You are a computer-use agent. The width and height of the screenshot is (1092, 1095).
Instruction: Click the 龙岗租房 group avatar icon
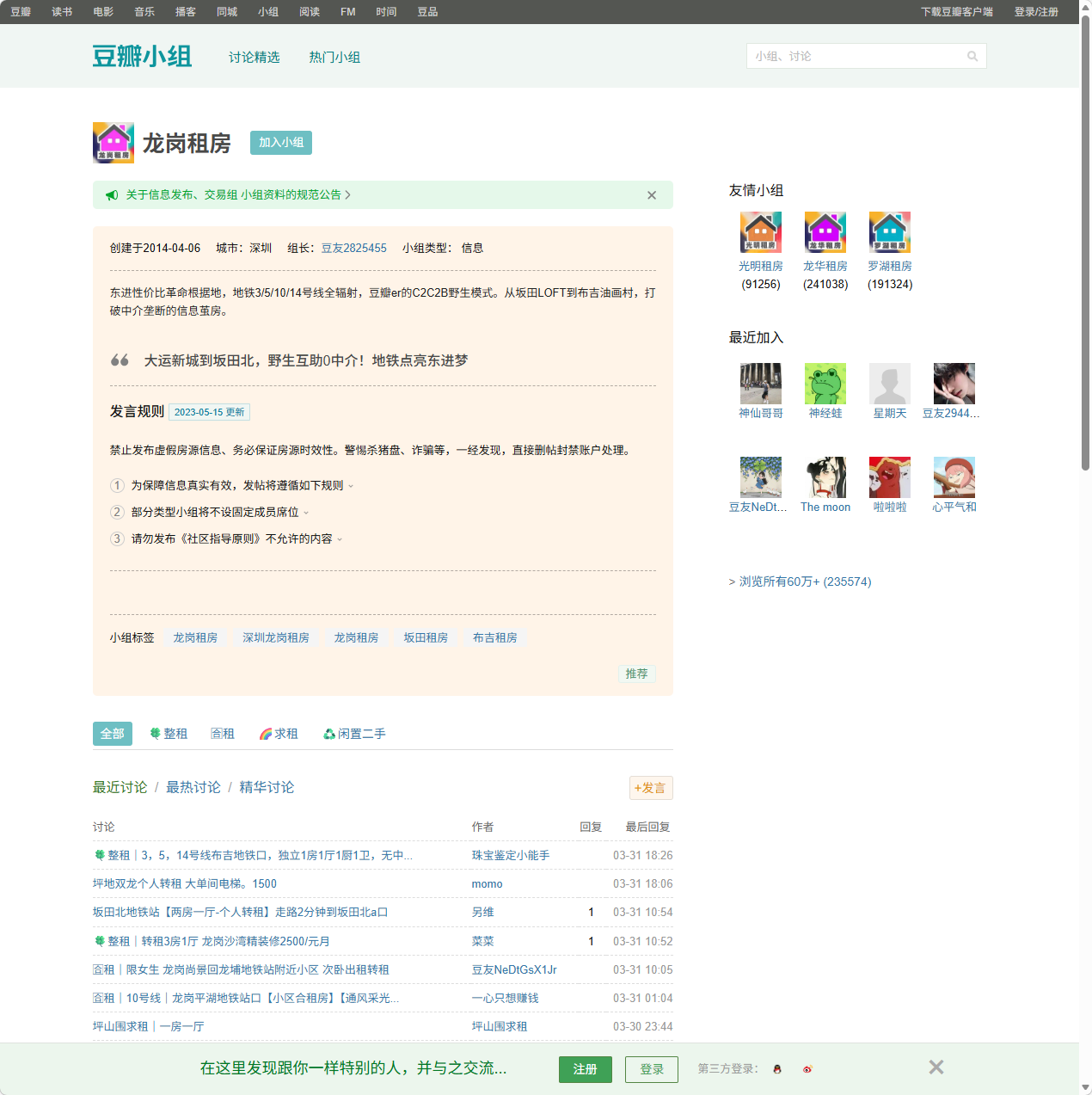[x=113, y=143]
